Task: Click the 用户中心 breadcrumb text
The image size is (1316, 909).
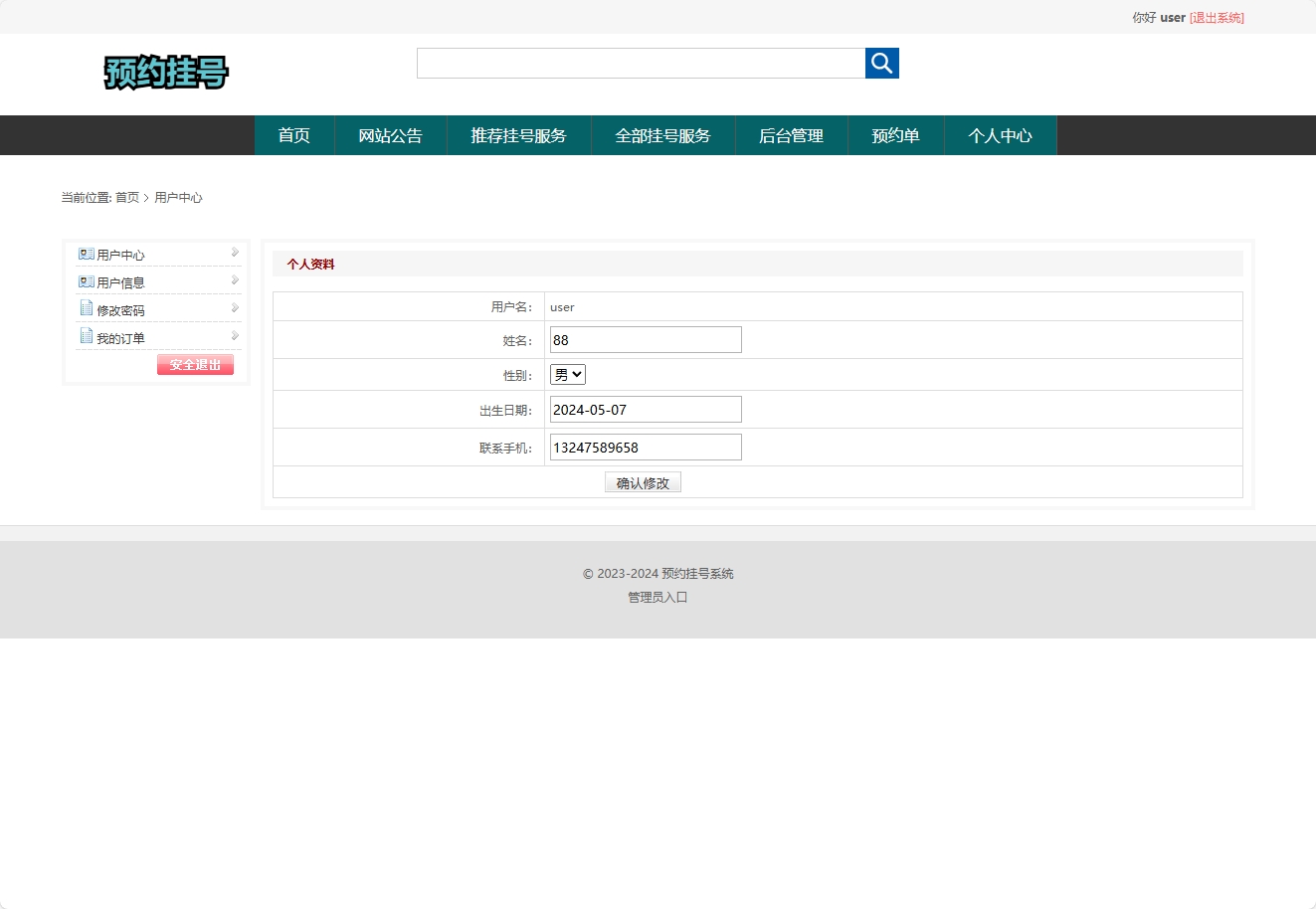Action: coord(178,198)
